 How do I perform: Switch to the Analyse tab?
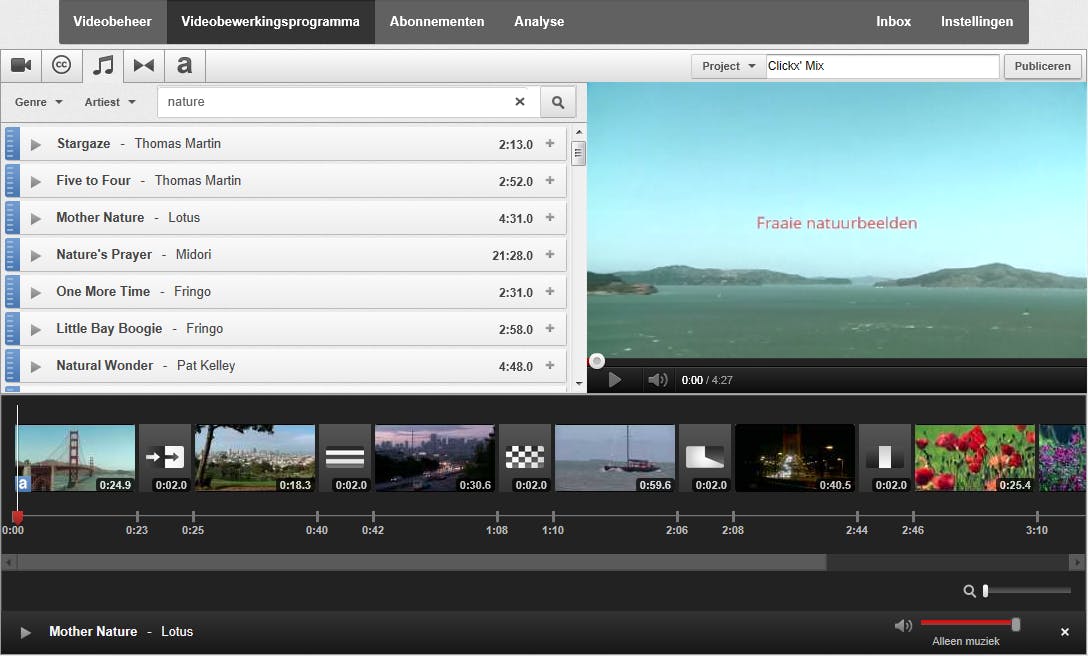coord(539,21)
